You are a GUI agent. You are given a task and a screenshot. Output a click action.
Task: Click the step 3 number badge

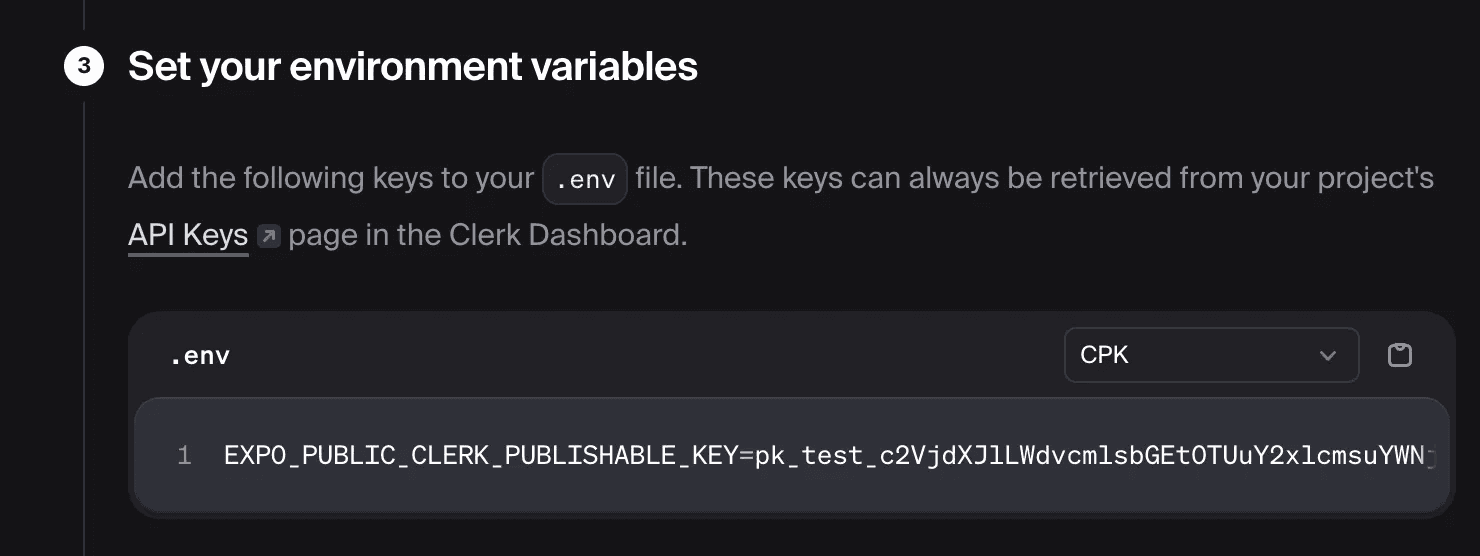pos(84,67)
